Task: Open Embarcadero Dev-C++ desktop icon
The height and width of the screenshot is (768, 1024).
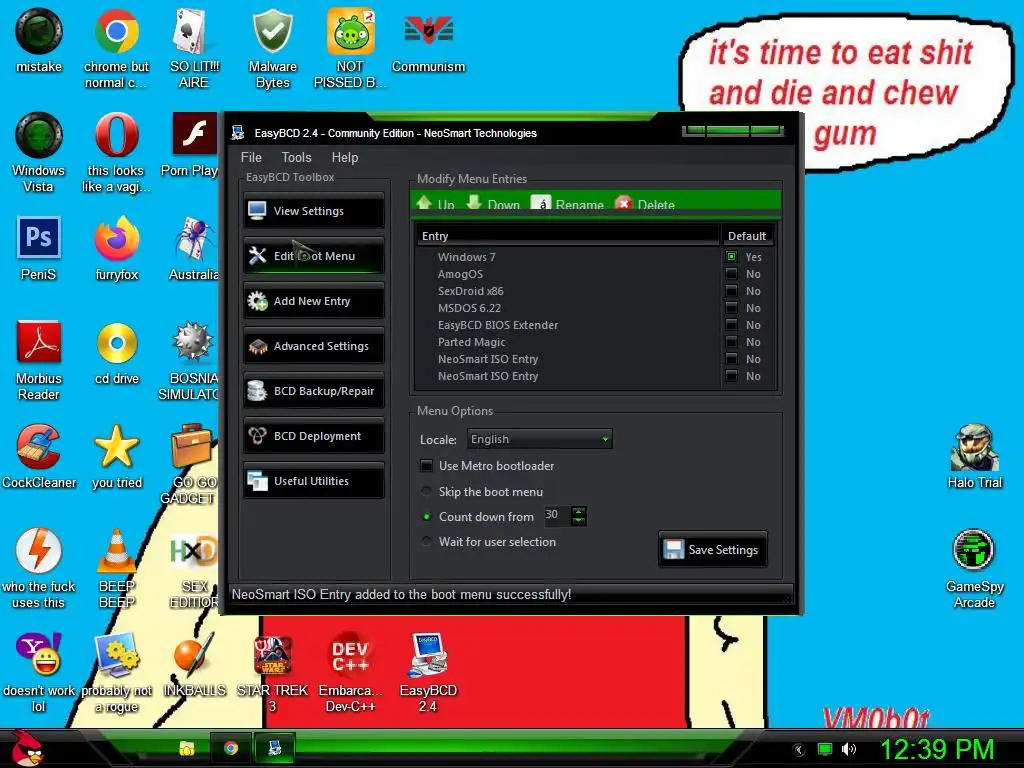Action: (350, 673)
